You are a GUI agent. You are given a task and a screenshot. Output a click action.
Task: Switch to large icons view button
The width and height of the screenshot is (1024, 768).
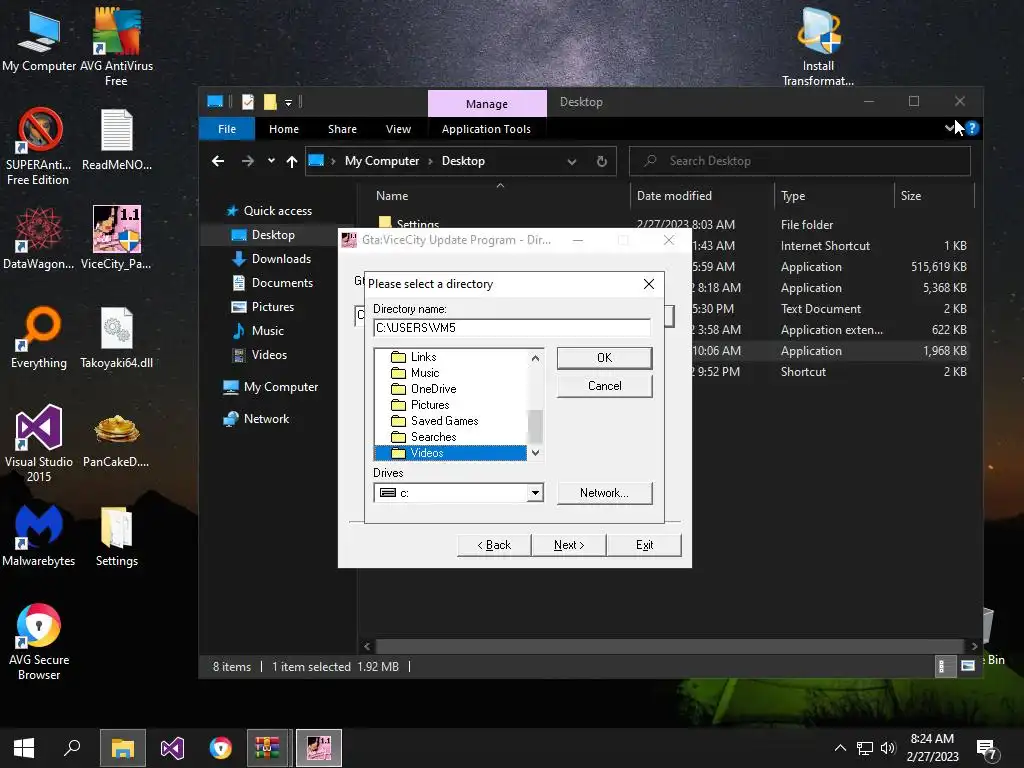[968, 666]
